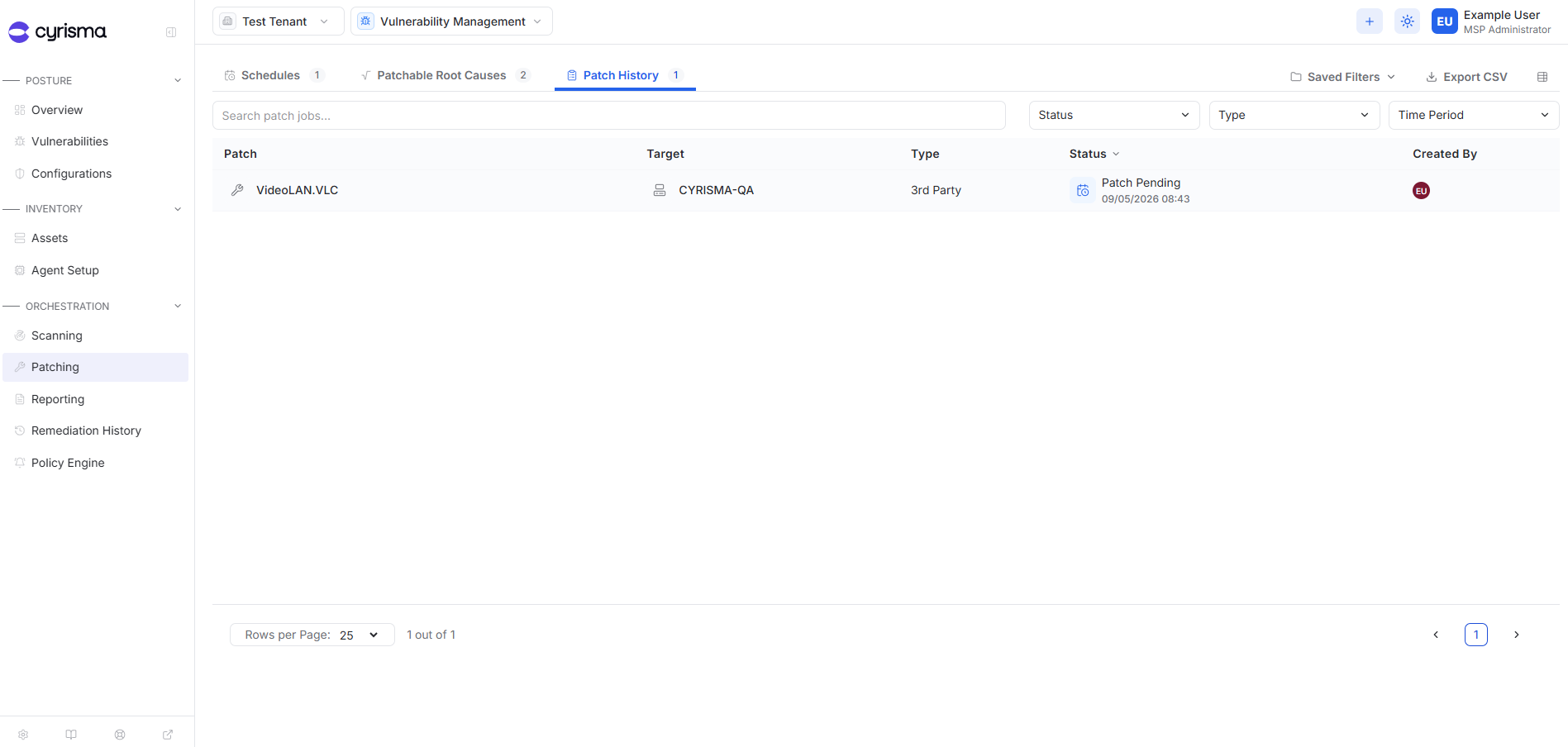
Task: Switch to Patchable Root Causes tab
Action: (446, 75)
